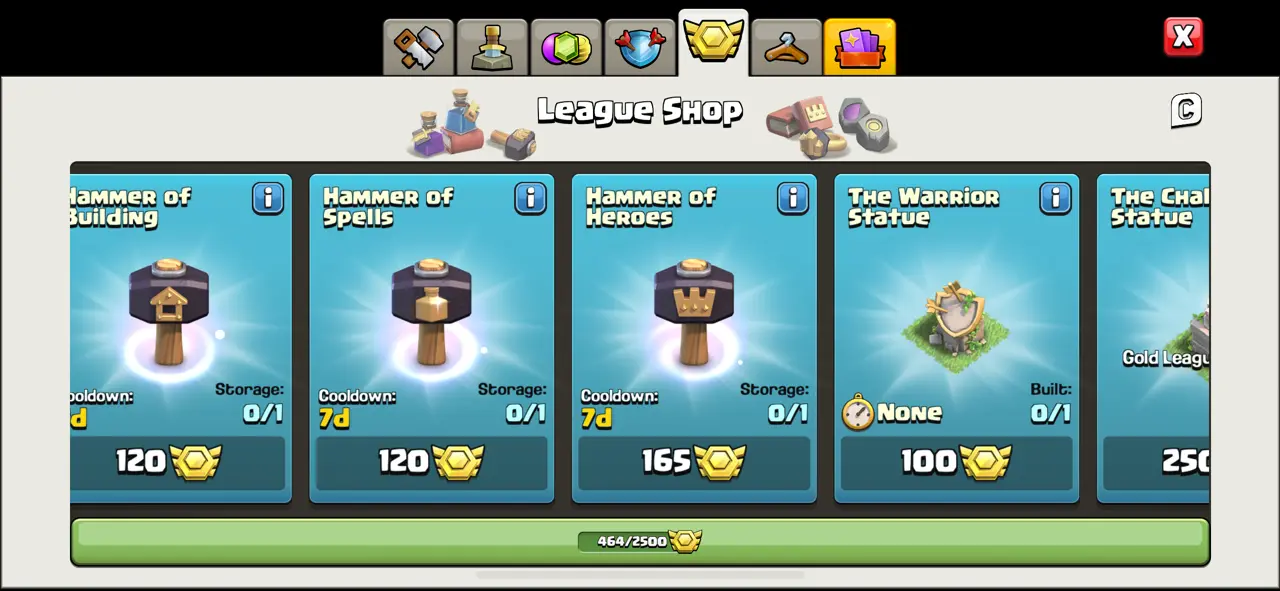The image size is (1280, 591).
Task: Buy Hammer of Spells for 120 medals
Action: tap(431, 462)
